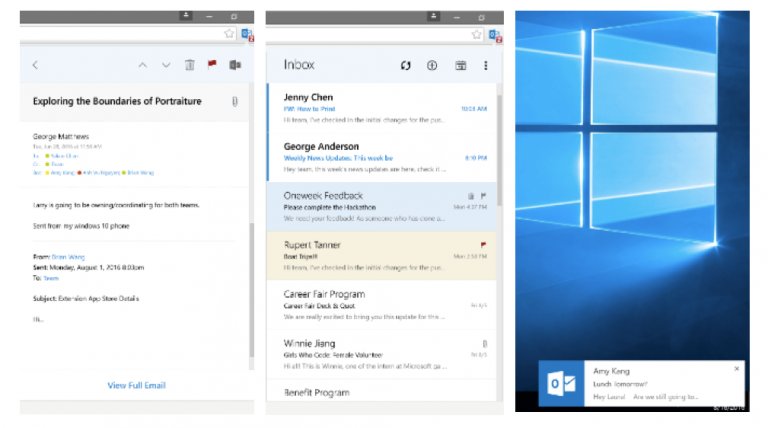Click scrollbar in the Inbox list
Image resolution: width=768 pixels, height=428 pixels.
coord(499,151)
